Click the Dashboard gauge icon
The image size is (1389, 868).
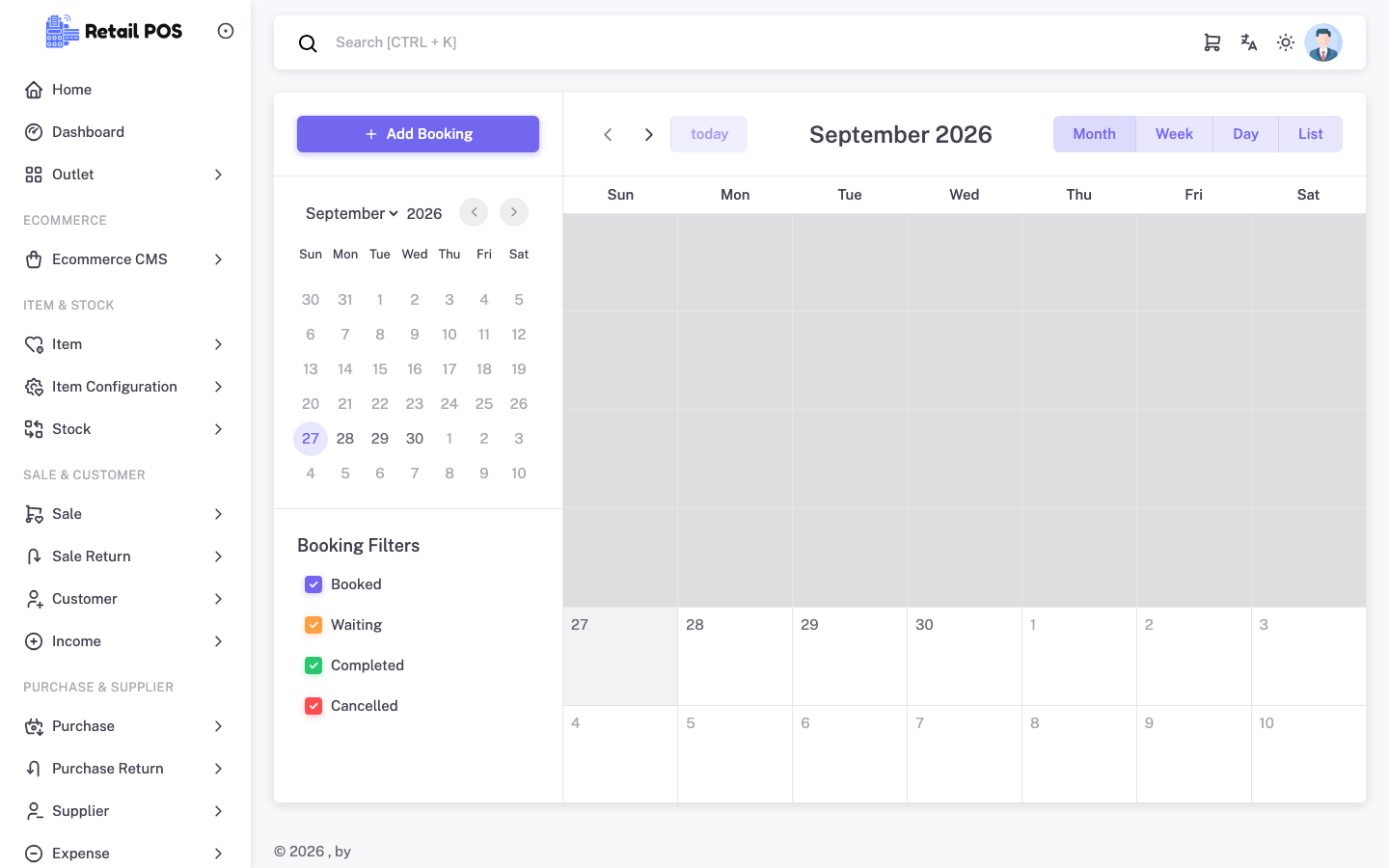(34, 132)
